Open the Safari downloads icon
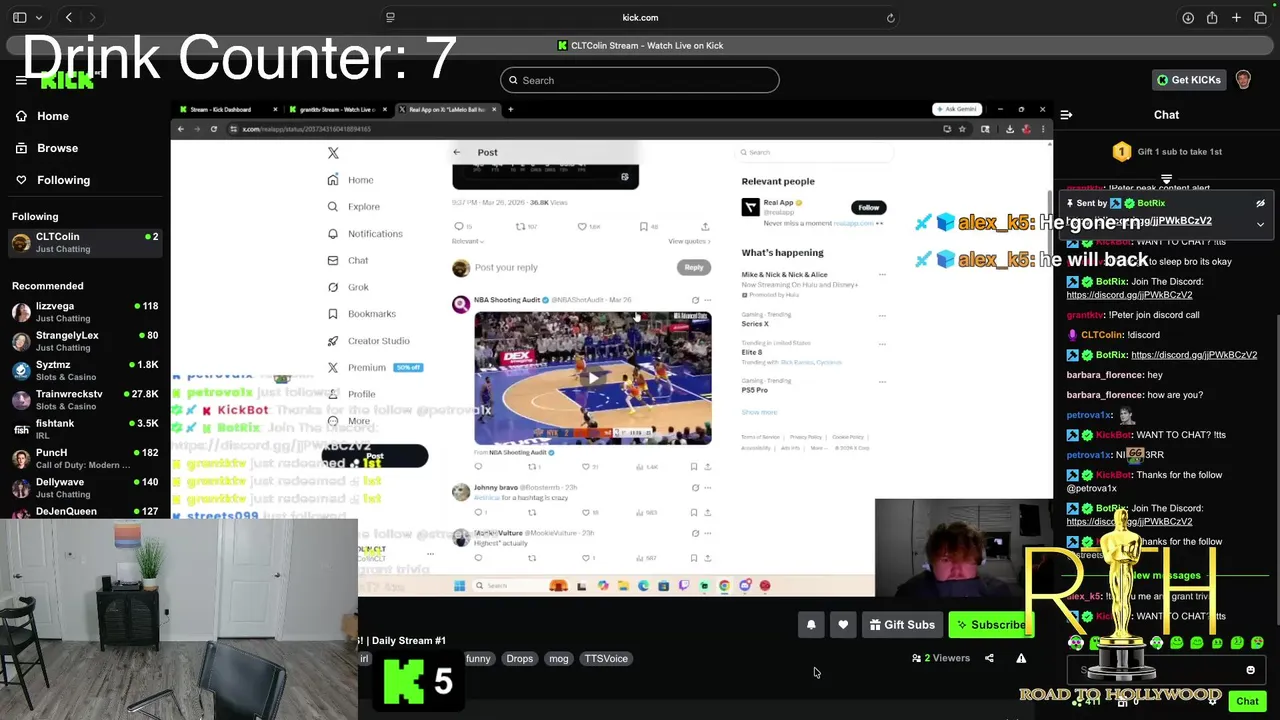Image resolution: width=1280 pixels, height=720 pixels. click(1188, 17)
